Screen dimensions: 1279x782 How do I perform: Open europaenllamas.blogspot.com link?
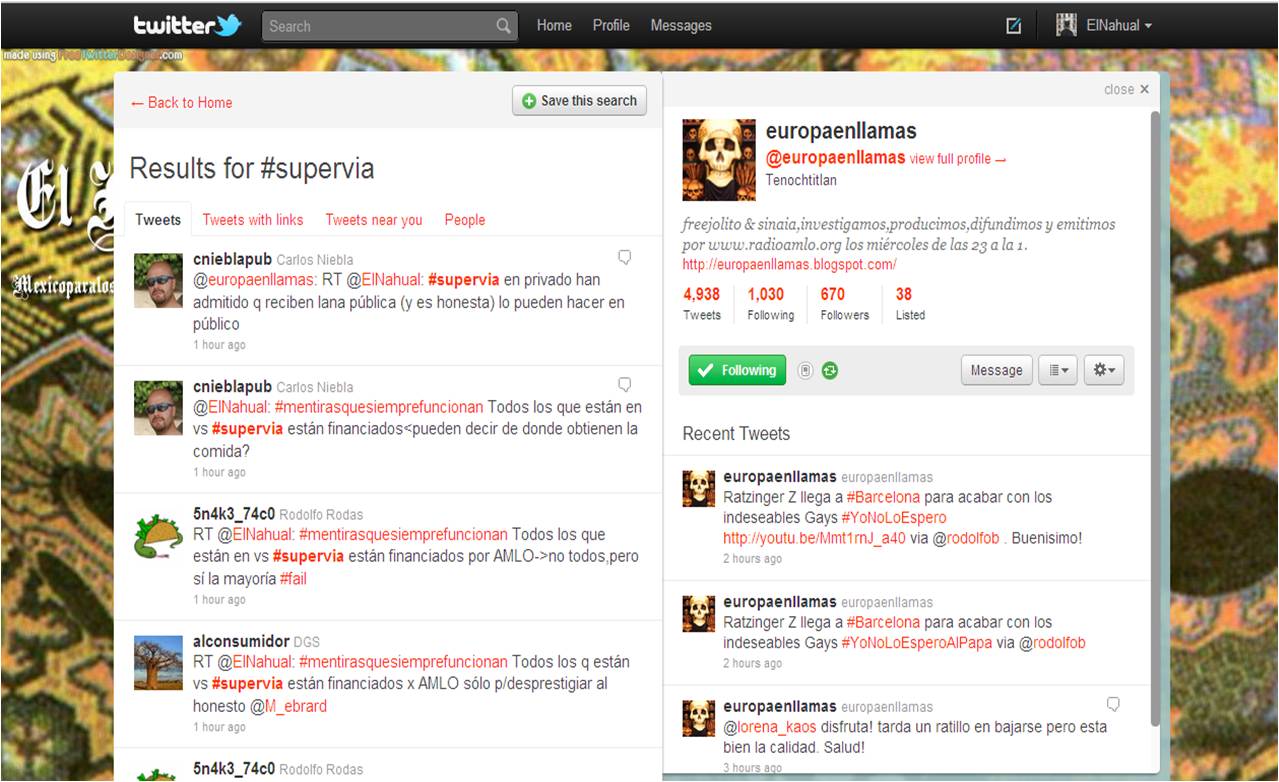tap(790, 265)
